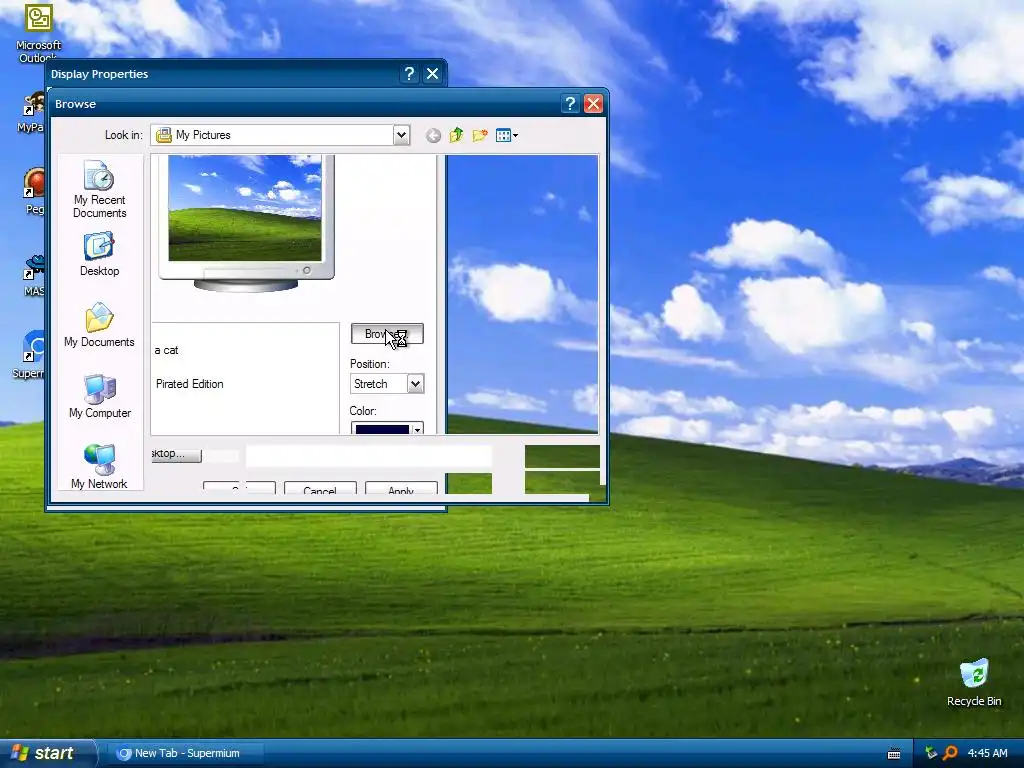1024x768 pixels.
Task: Click the network icon in system tray
Action: (x=931, y=753)
